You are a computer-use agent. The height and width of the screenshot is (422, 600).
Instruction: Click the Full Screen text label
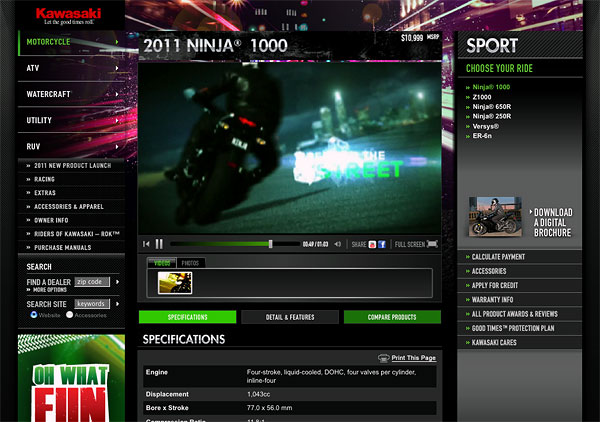(409, 244)
